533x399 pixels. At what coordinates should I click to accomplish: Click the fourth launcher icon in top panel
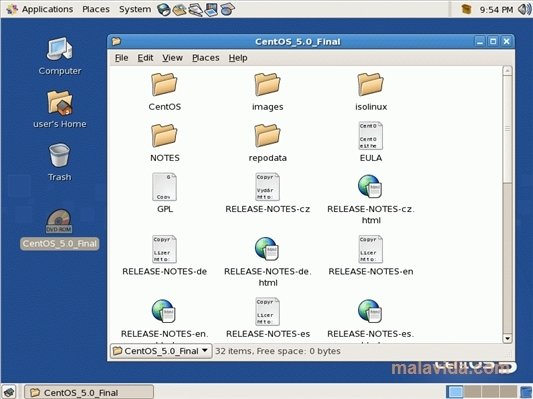(x=211, y=9)
